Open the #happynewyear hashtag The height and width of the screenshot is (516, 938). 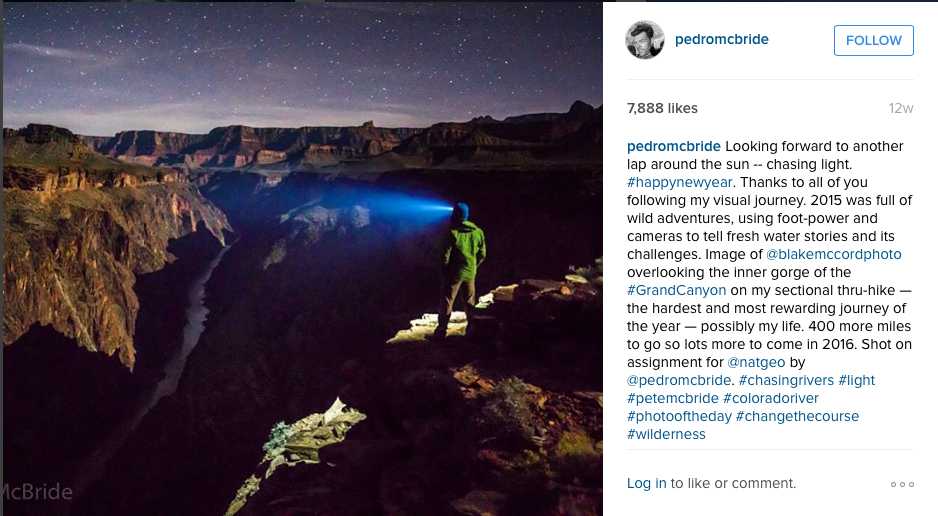point(680,182)
